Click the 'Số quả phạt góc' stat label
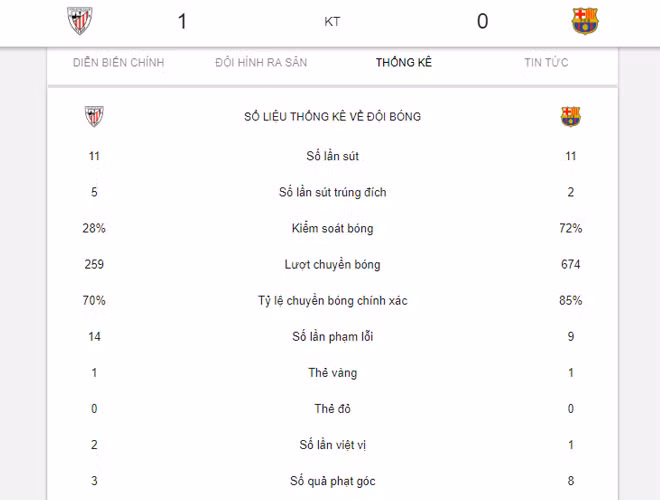The height and width of the screenshot is (500, 660). click(x=333, y=481)
